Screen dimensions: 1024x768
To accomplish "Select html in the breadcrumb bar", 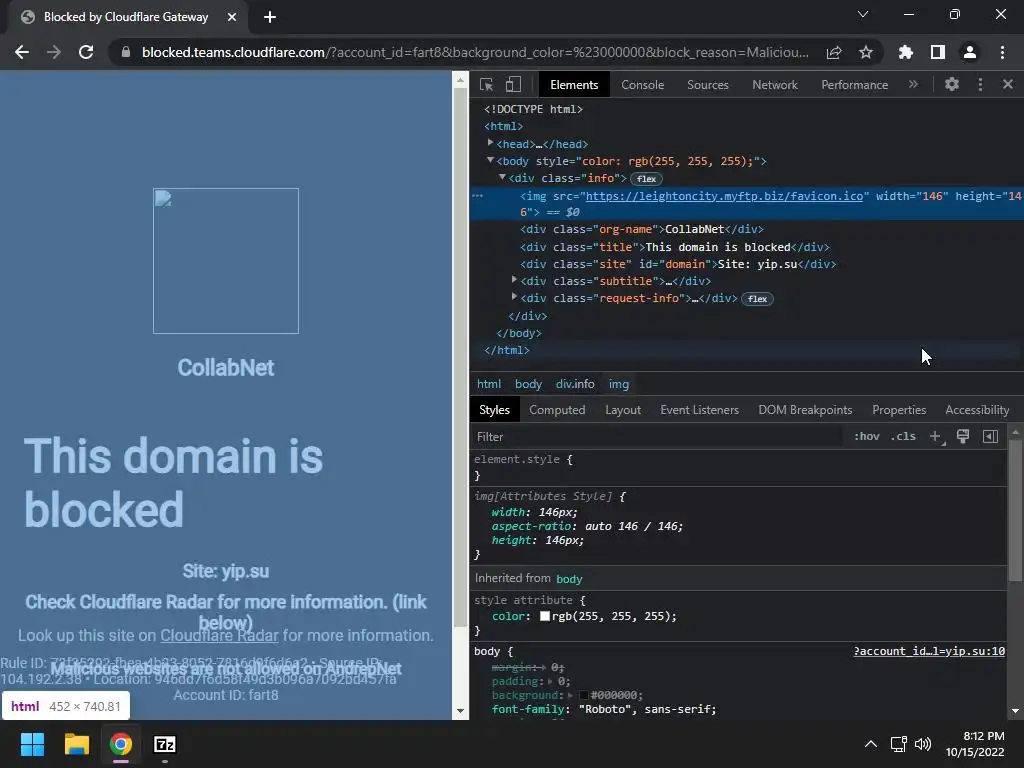I will (489, 384).
